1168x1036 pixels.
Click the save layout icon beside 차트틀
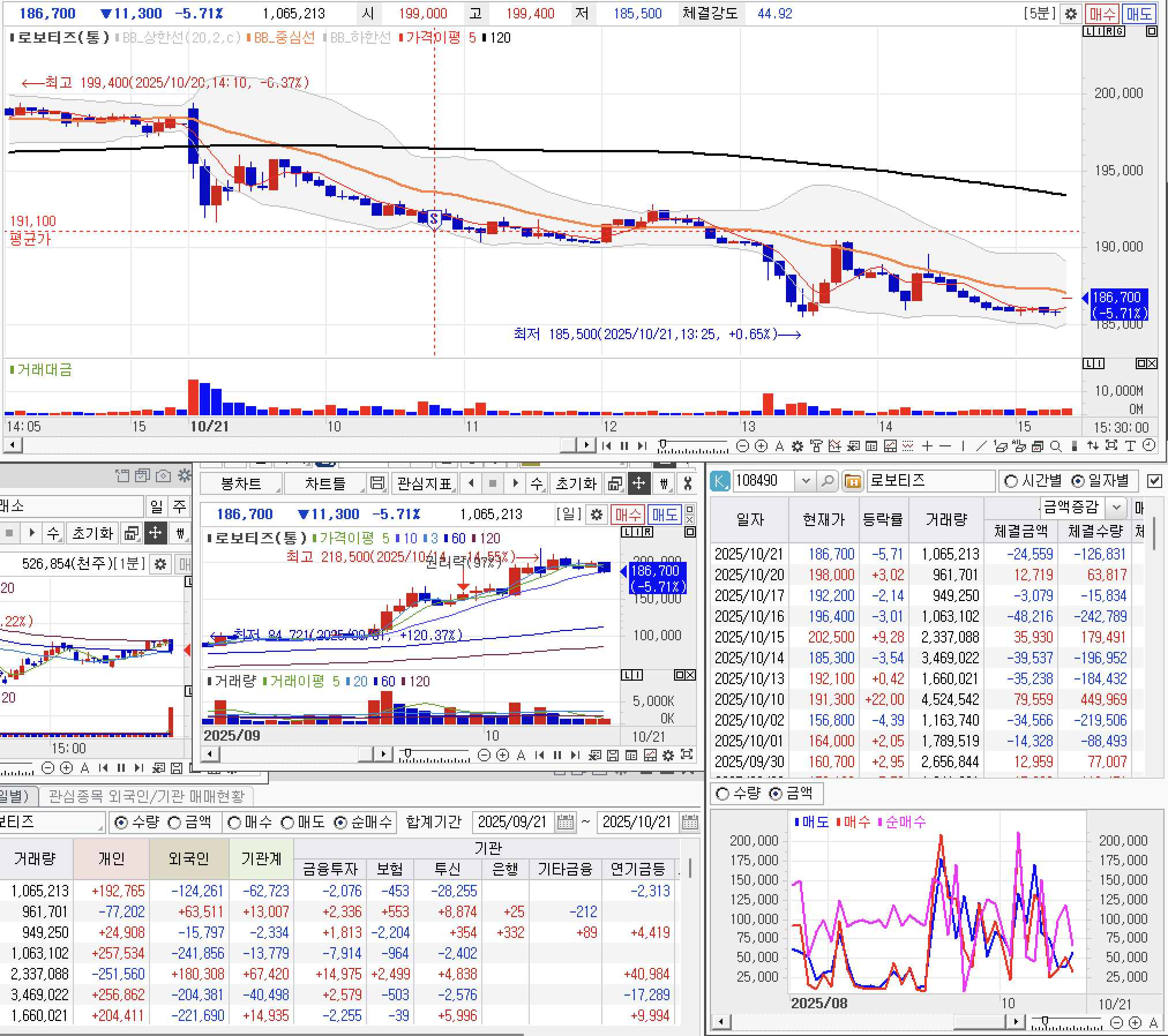click(377, 483)
